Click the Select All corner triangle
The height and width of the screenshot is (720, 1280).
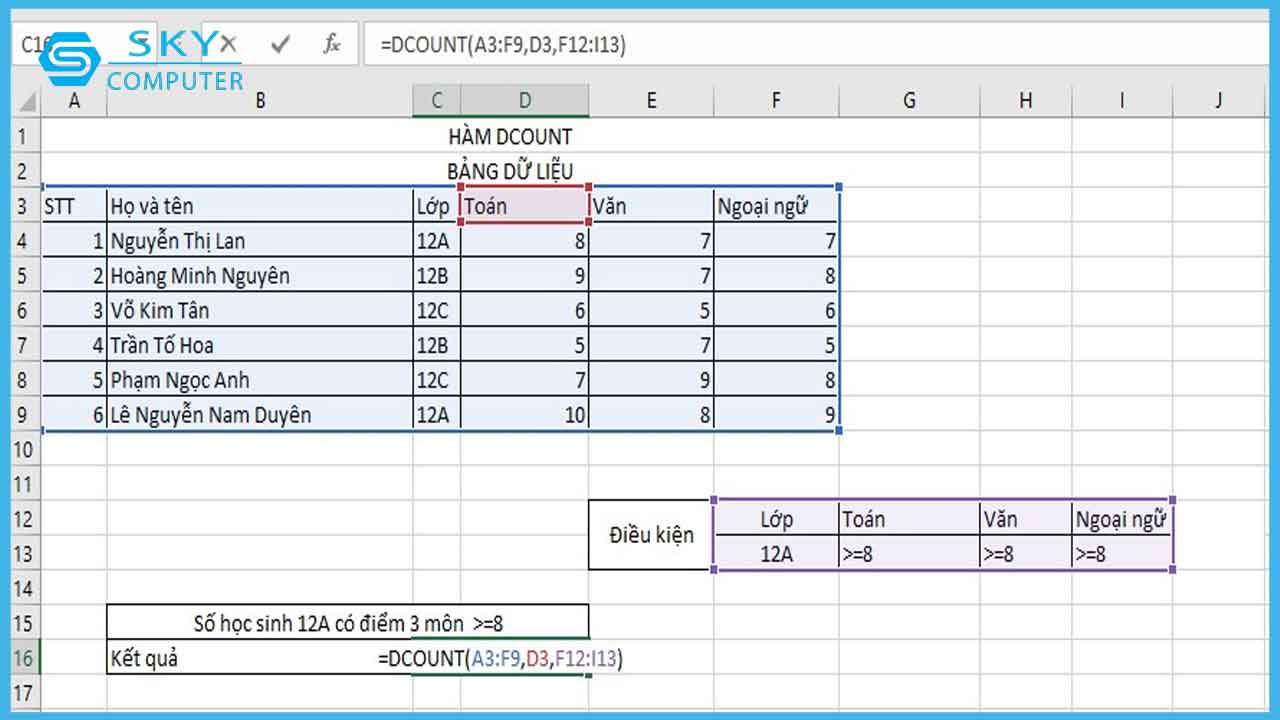[27, 101]
